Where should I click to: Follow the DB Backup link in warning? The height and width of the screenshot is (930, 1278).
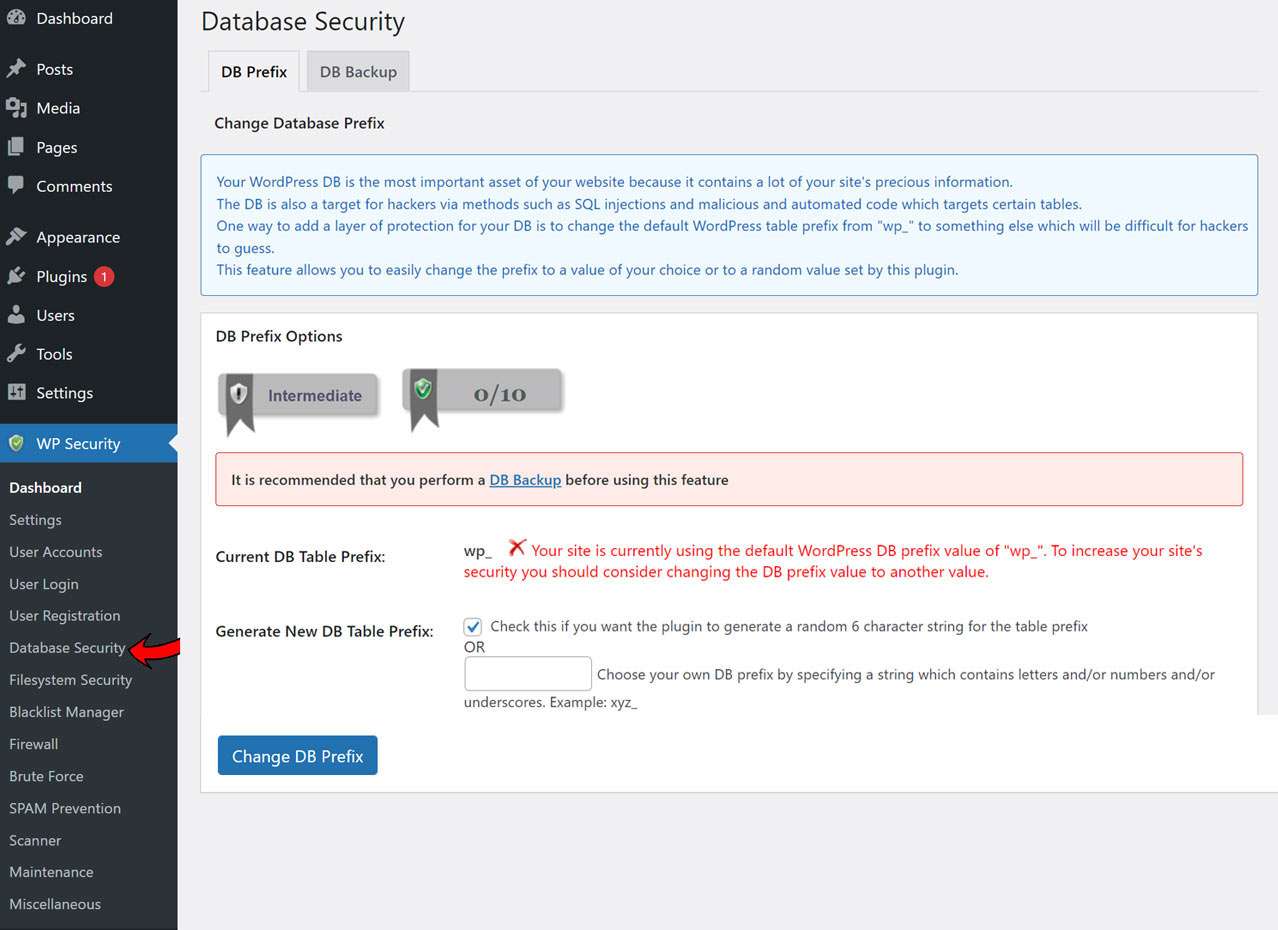pyautogui.click(x=525, y=480)
